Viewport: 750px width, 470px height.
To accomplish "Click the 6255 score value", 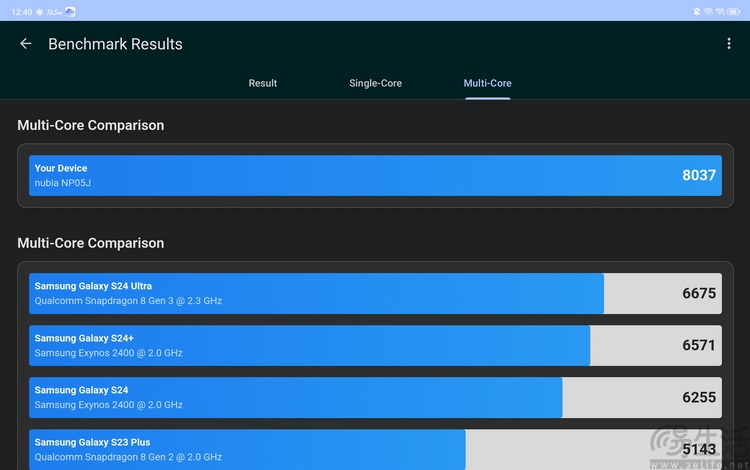I will coord(699,397).
